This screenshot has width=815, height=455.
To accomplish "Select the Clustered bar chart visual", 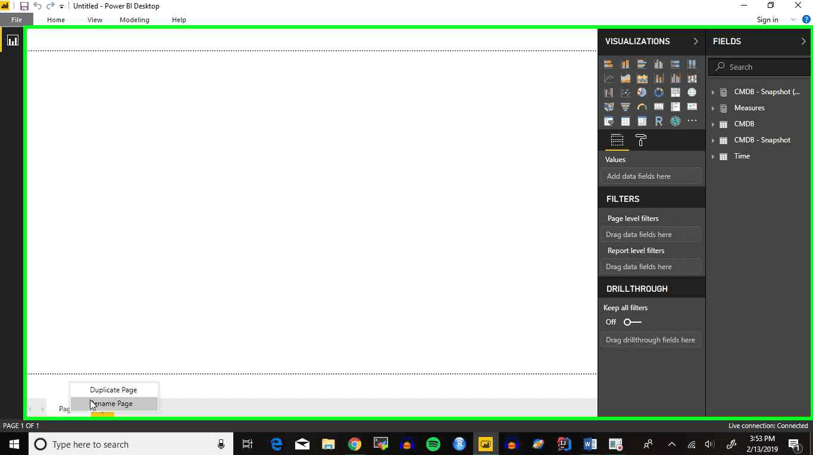I will coord(642,64).
